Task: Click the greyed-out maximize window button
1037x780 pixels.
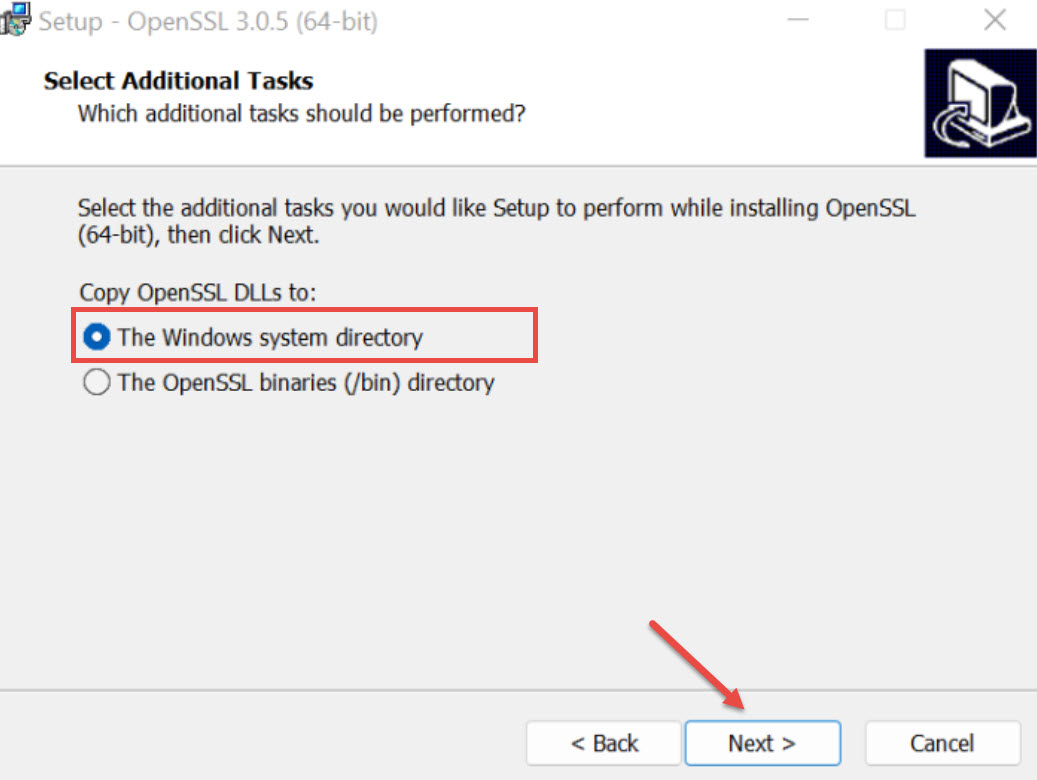Action: click(x=896, y=20)
